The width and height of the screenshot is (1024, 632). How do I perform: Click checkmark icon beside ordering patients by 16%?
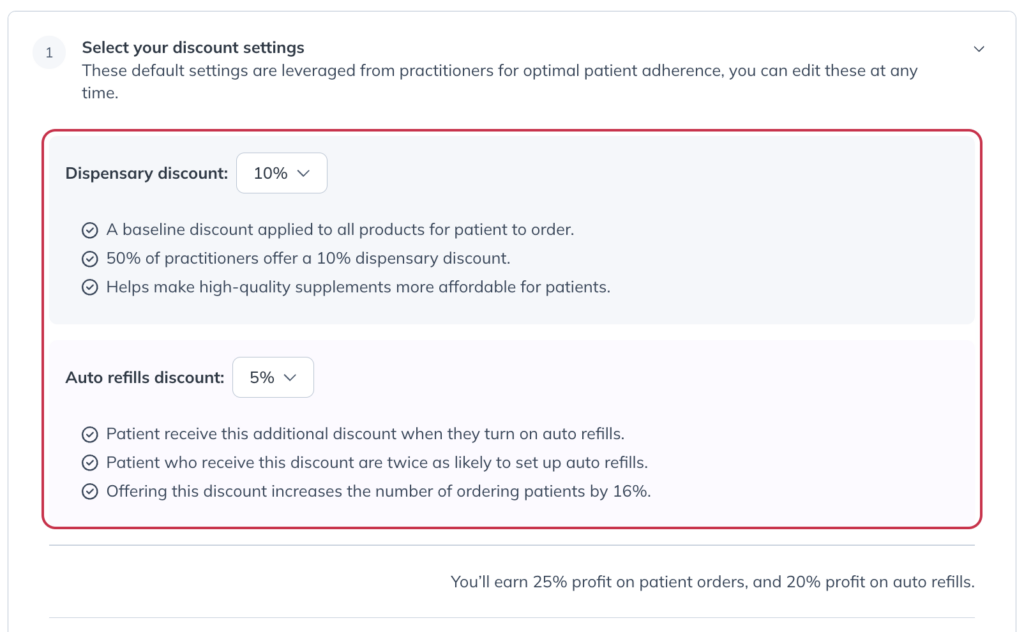click(x=89, y=492)
